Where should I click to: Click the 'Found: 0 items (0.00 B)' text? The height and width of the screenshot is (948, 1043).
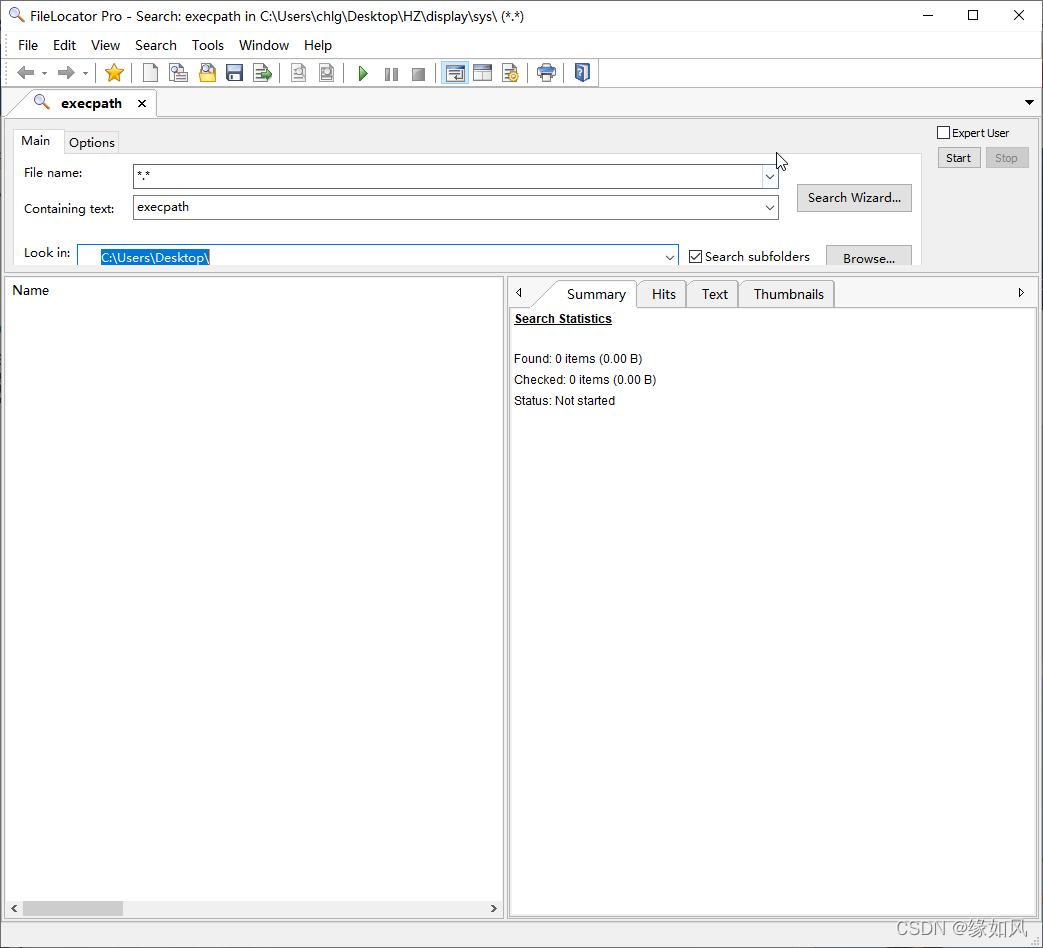(x=577, y=359)
